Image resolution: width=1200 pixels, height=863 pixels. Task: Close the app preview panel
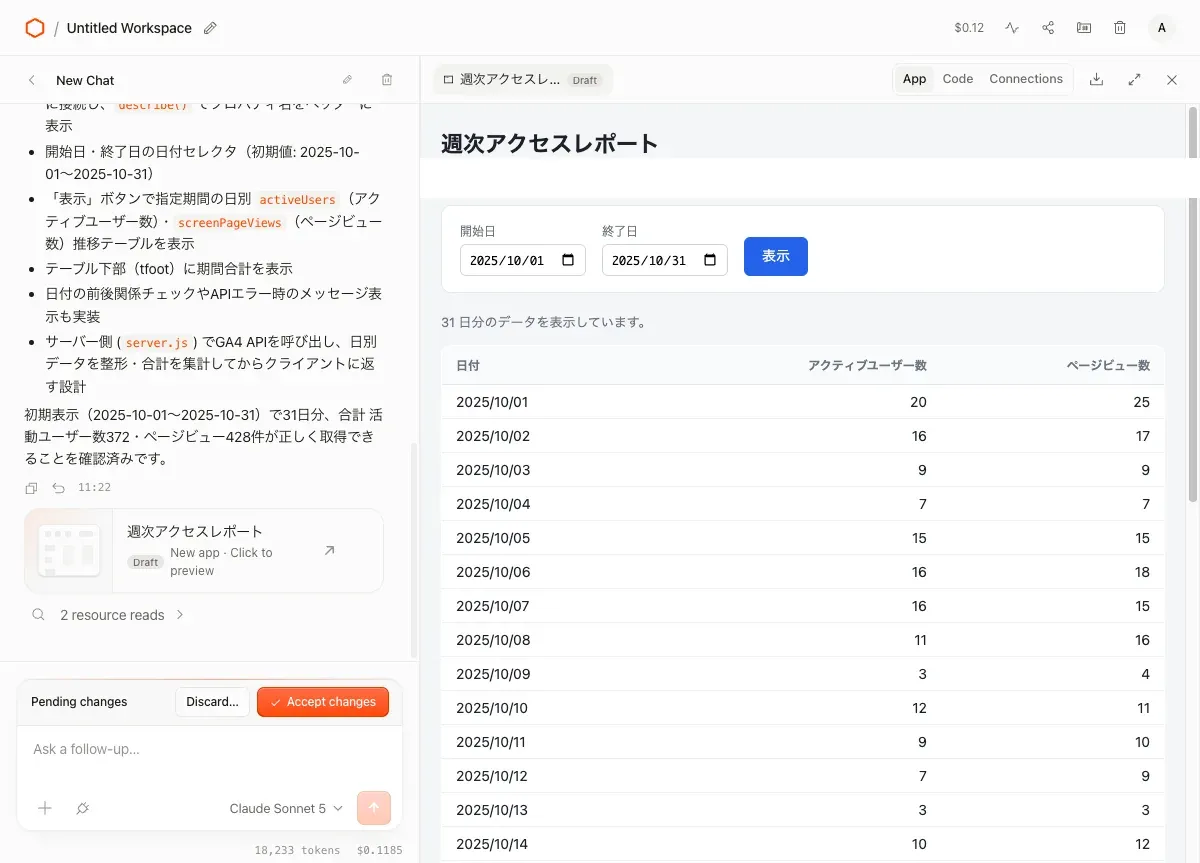pos(1172,79)
